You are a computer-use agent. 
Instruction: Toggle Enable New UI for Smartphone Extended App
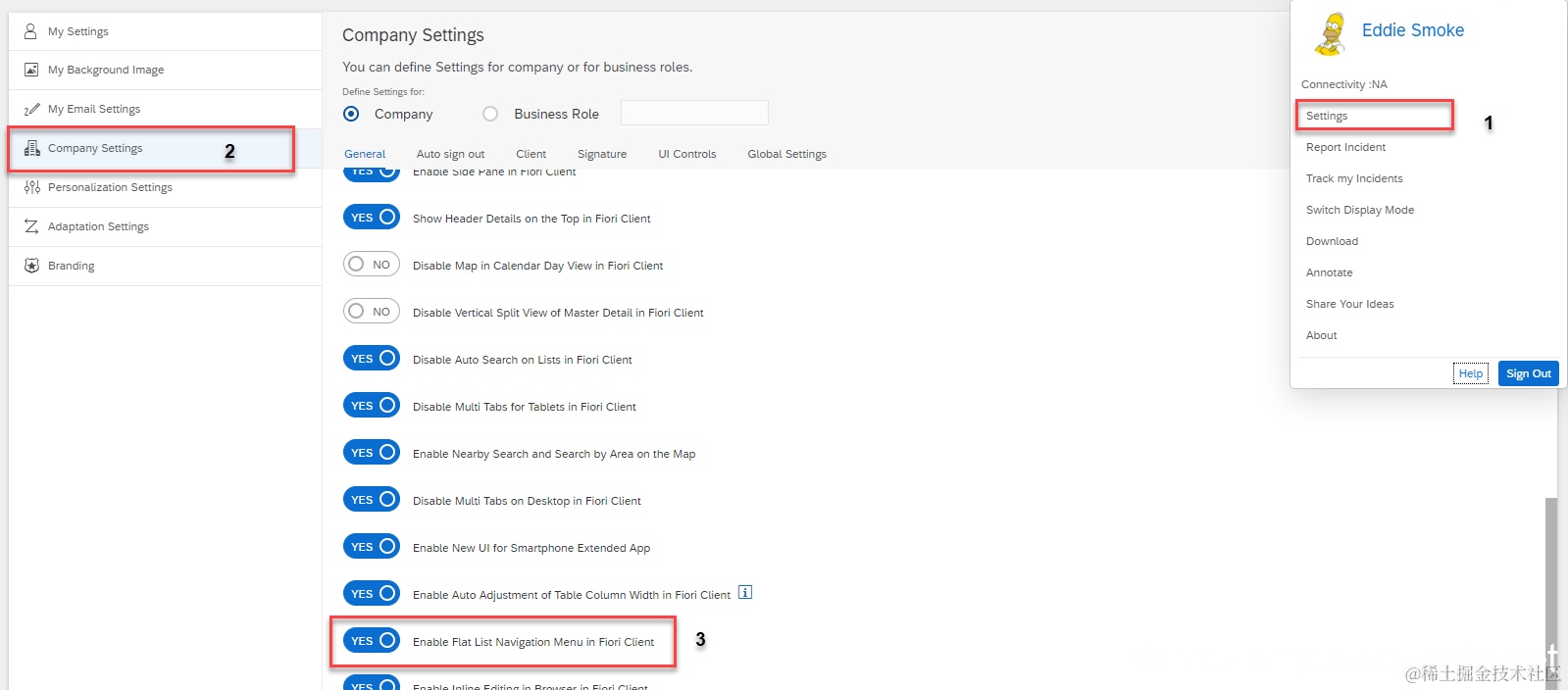372,546
